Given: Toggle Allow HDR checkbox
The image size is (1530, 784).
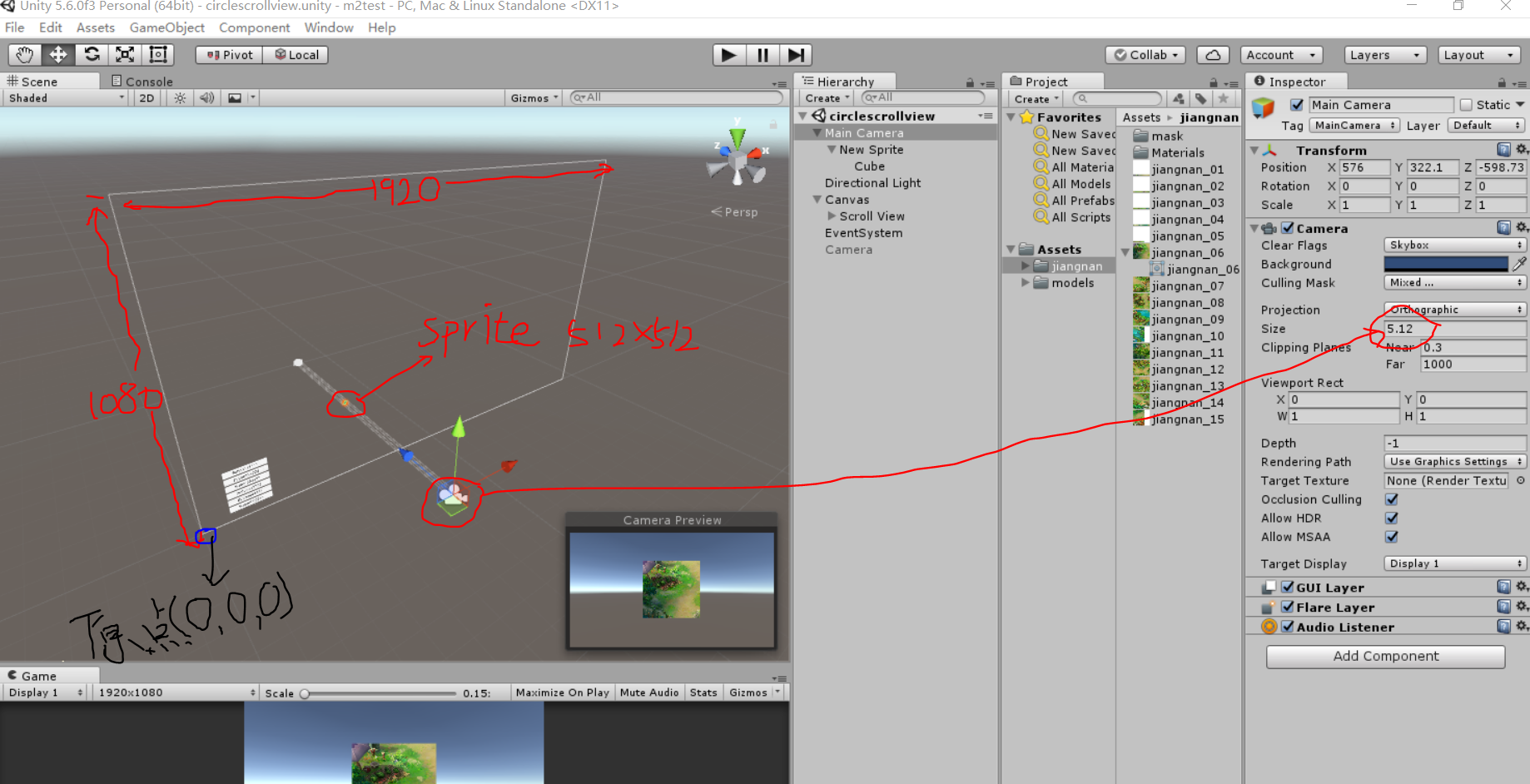Looking at the screenshot, I should point(1391,518).
